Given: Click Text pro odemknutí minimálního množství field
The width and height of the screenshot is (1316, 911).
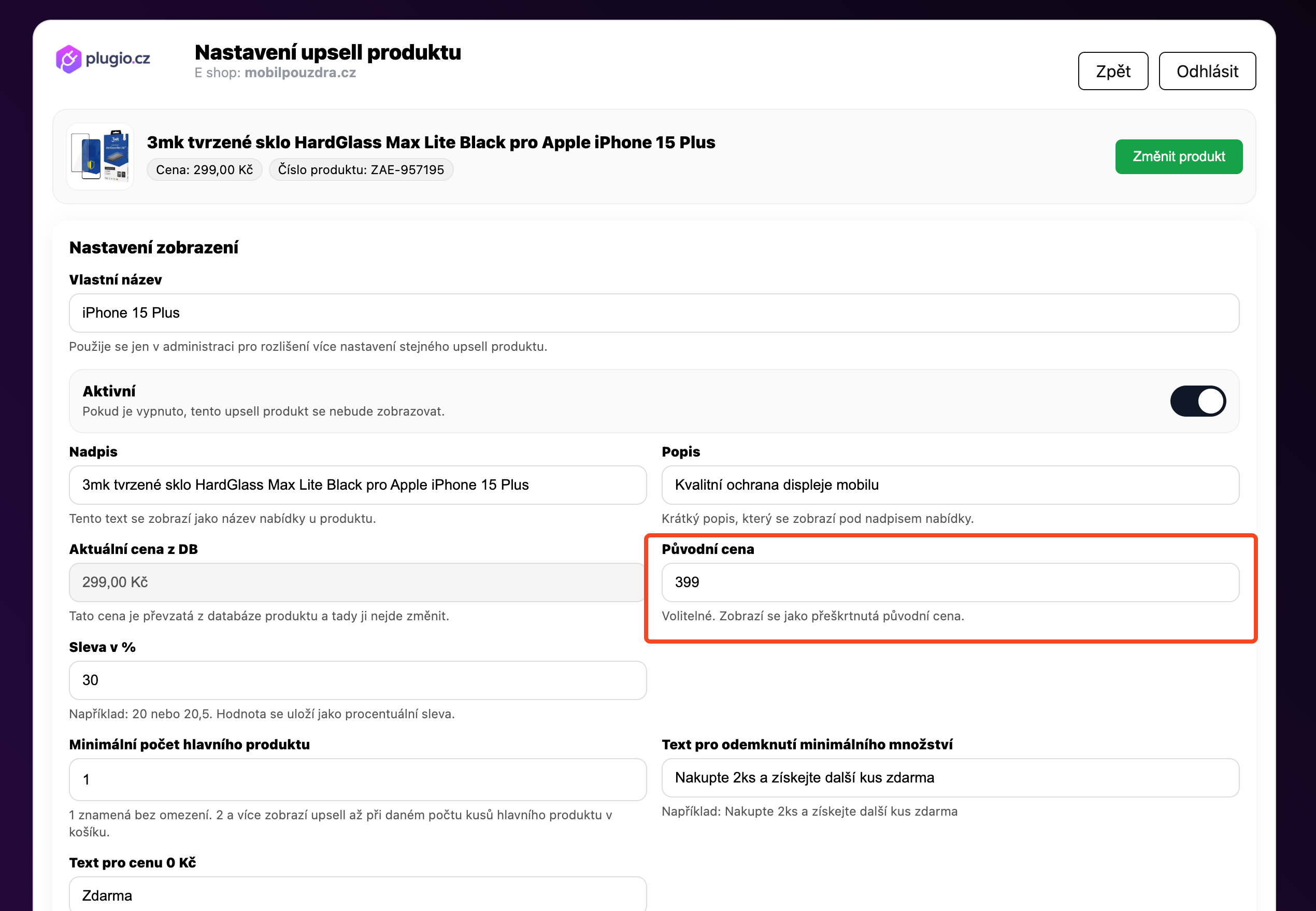Looking at the screenshot, I should coord(950,777).
